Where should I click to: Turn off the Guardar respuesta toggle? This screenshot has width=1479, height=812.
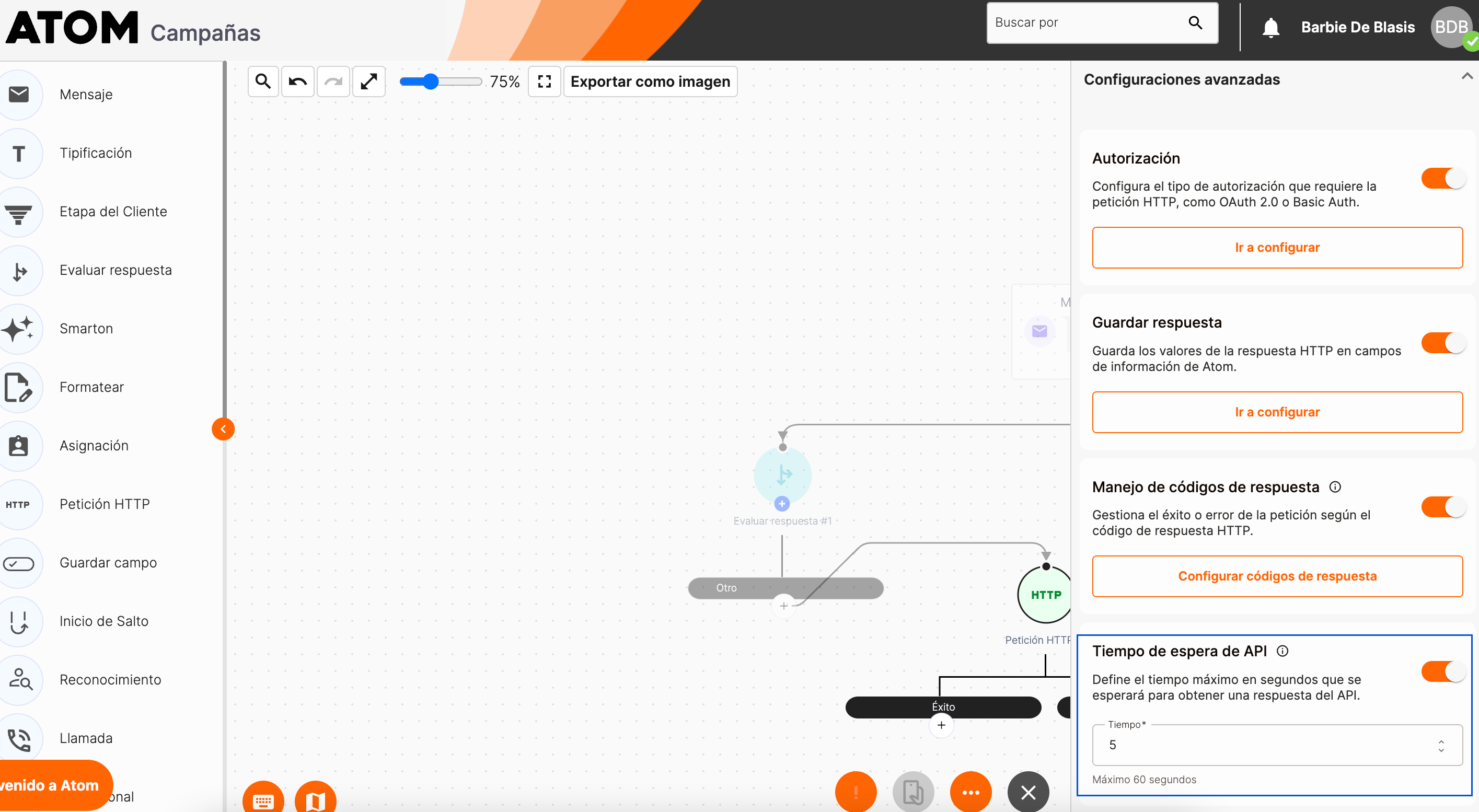pos(1443,343)
